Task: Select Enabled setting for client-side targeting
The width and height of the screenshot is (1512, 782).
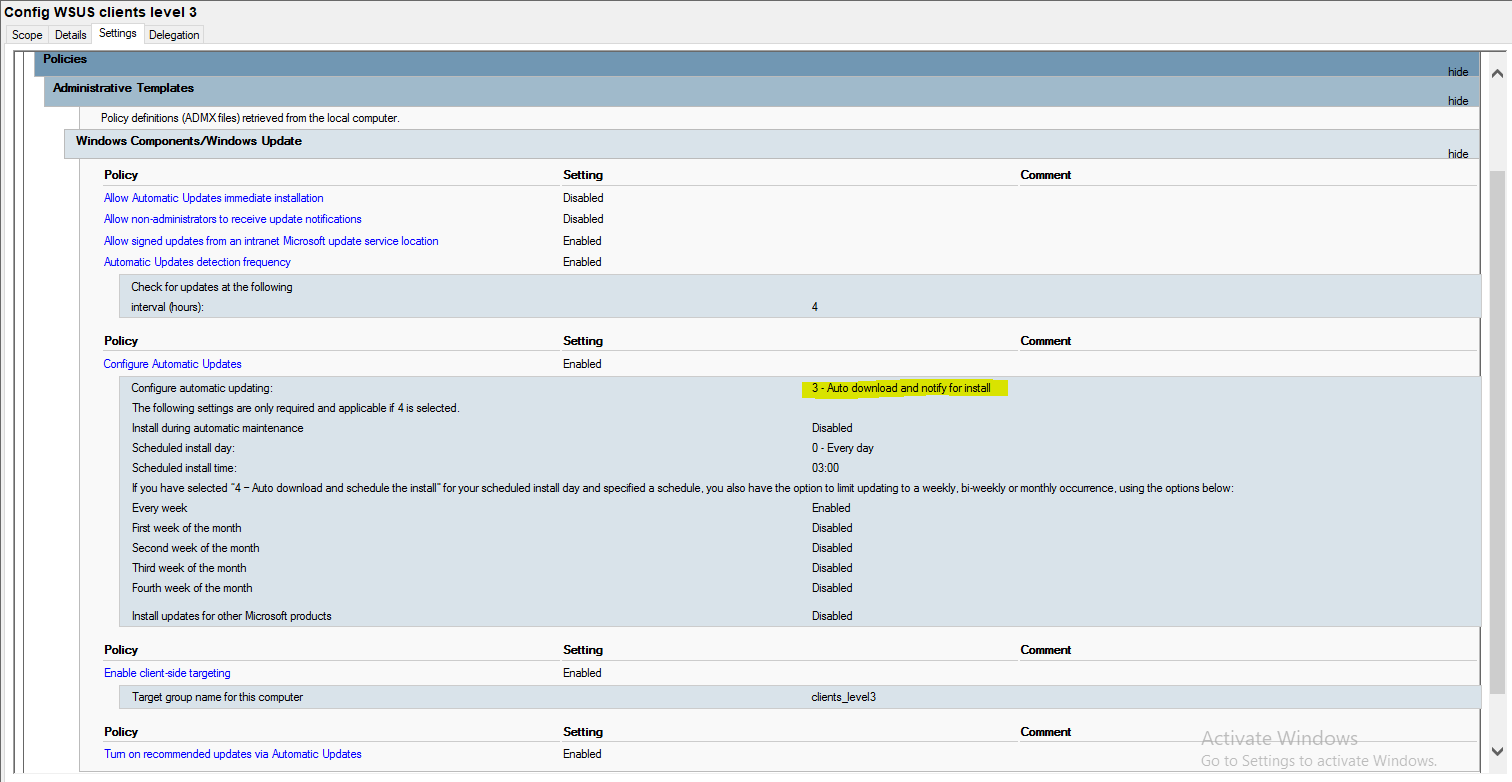Action: pyautogui.click(x=582, y=673)
